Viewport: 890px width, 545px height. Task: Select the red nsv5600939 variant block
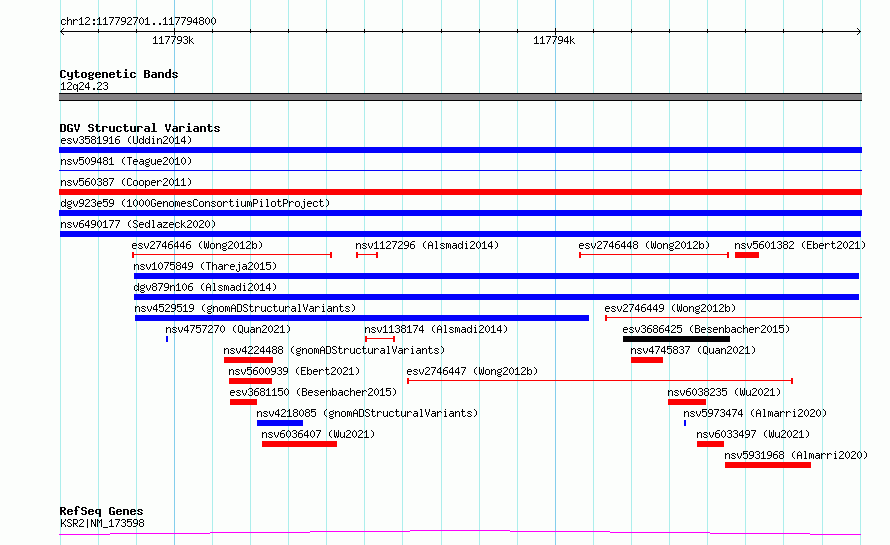click(250, 381)
